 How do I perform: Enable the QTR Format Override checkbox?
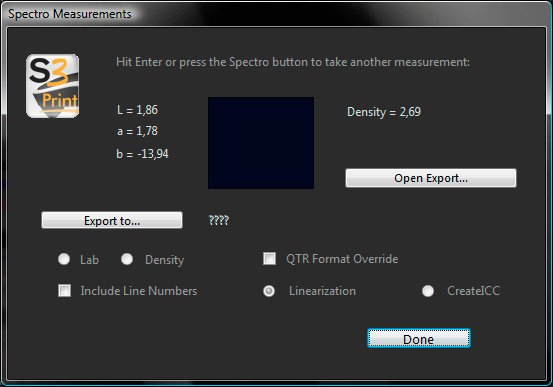269,258
